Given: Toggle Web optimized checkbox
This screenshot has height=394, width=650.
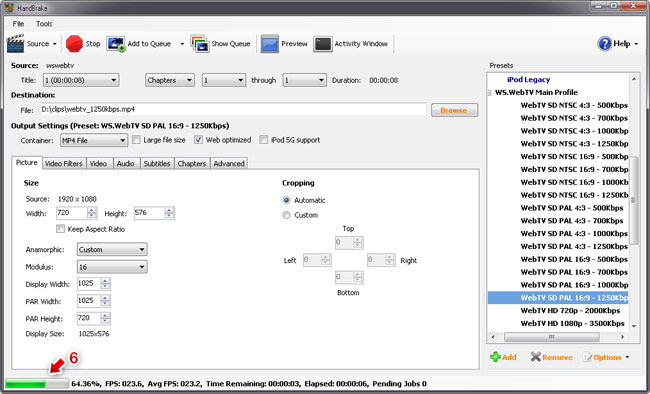Looking at the screenshot, I should (x=199, y=140).
